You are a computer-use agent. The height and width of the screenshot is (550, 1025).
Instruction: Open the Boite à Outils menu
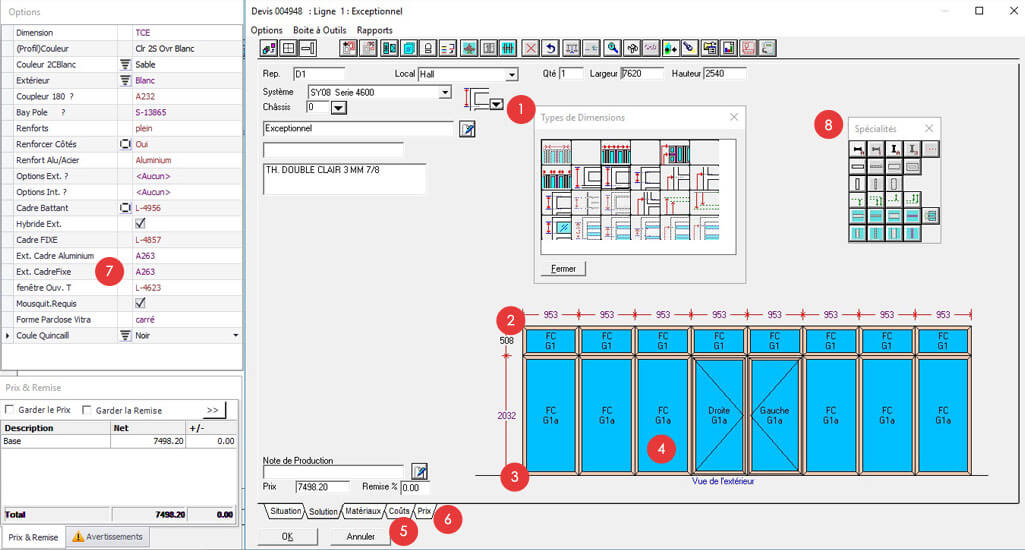point(320,30)
